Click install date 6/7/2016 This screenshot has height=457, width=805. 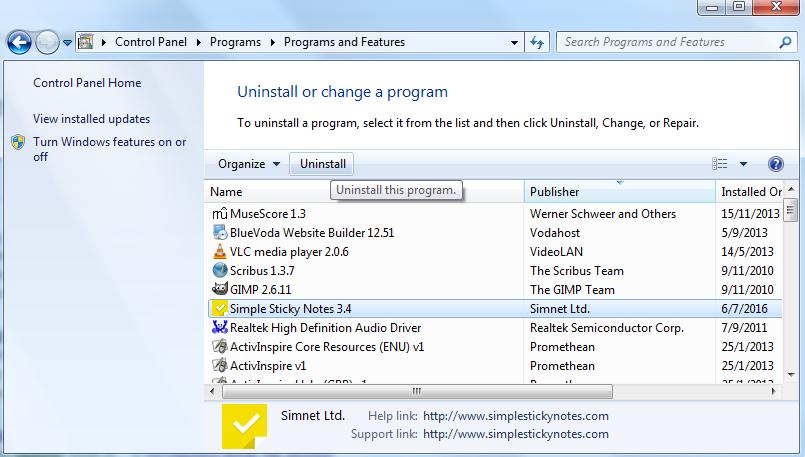click(744, 309)
